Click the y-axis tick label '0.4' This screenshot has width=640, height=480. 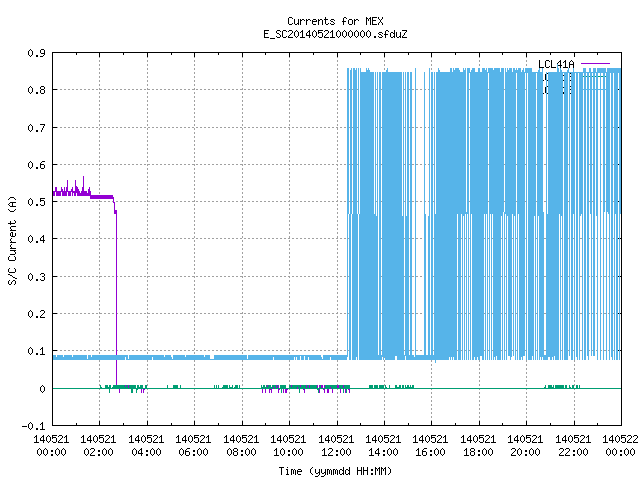click(37, 239)
